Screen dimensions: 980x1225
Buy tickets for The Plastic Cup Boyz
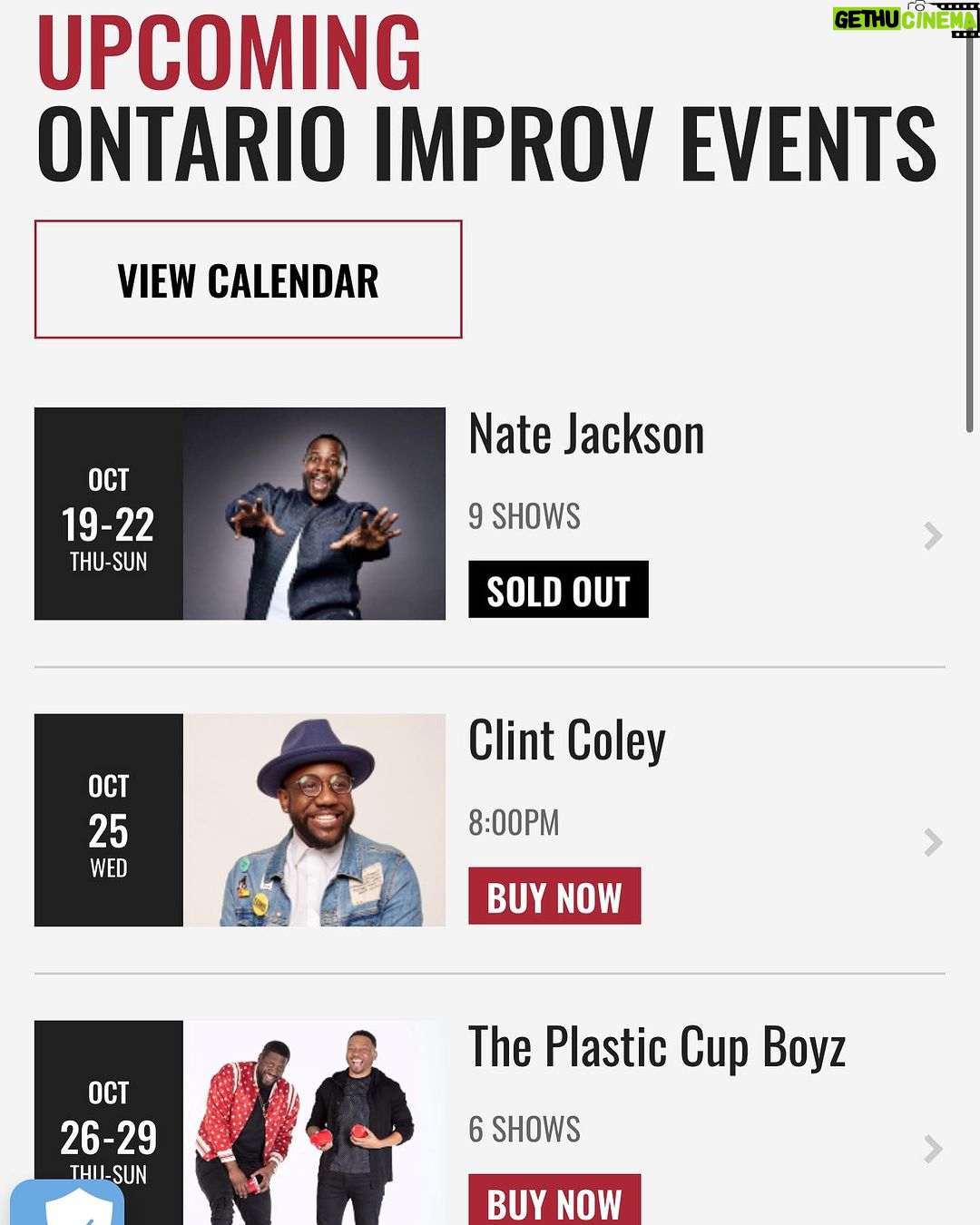tap(554, 1200)
